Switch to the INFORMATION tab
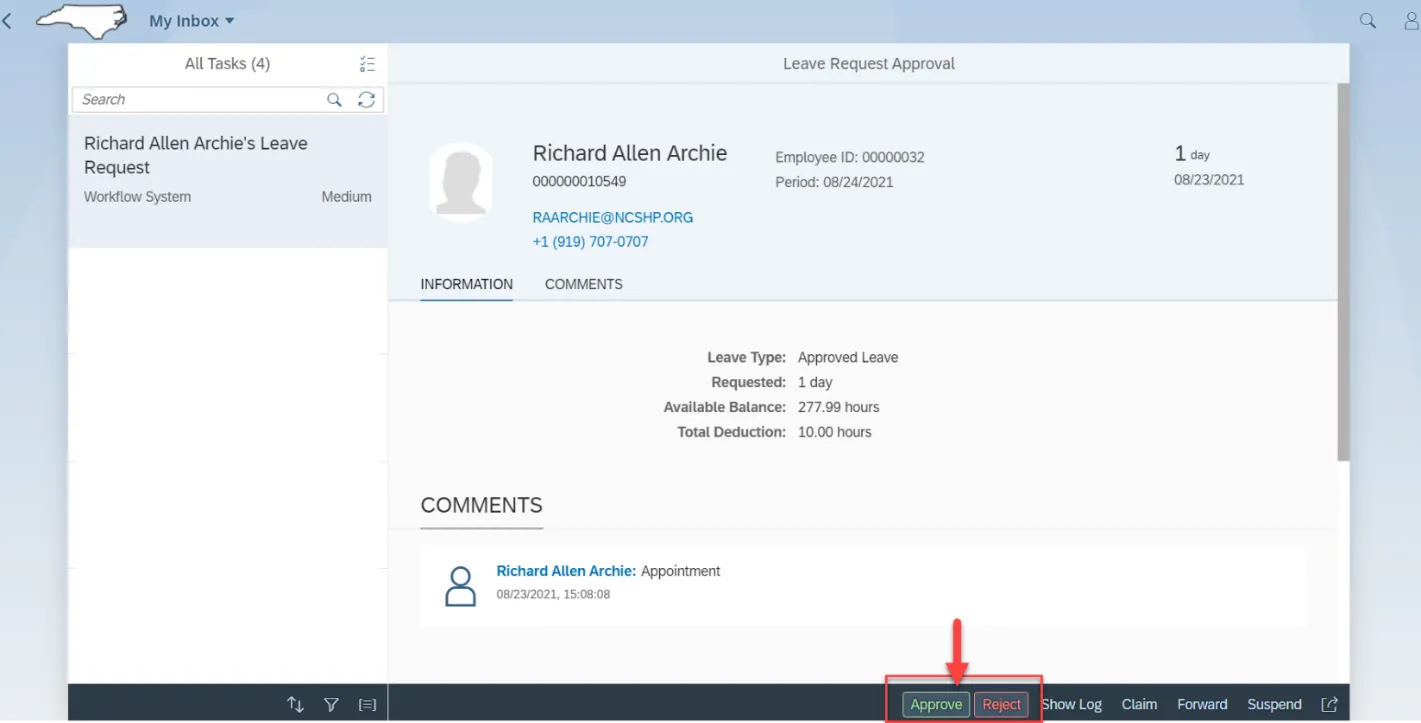The image size is (1421, 723). (x=467, y=284)
